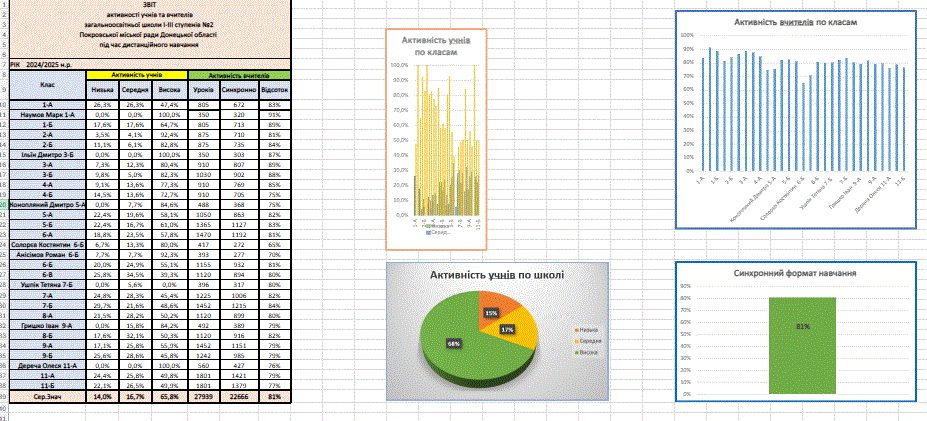The width and height of the screenshot is (927, 421).
Task: Select the "Синхронно" column header cell
Action: click(239, 89)
